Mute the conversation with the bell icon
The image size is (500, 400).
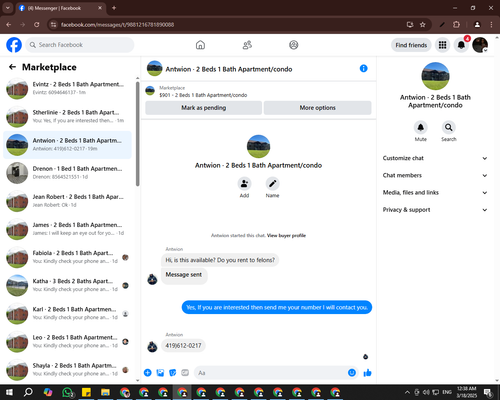(421, 127)
